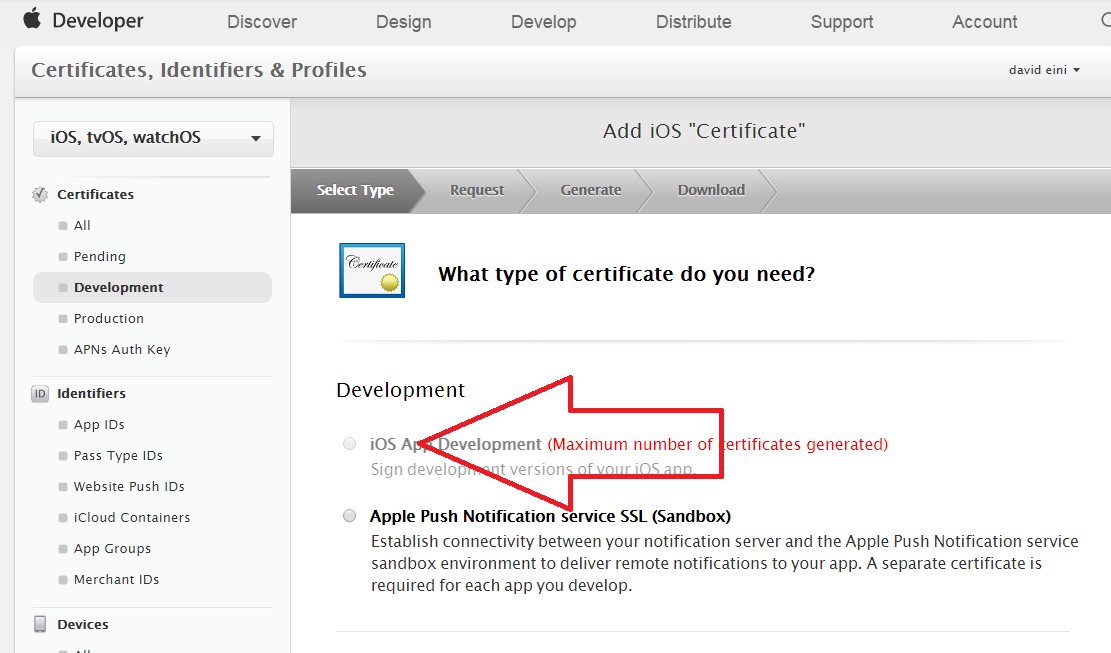Click the Apple Push Notification service SSL label
This screenshot has height=653, width=1111.
point(550,516)
